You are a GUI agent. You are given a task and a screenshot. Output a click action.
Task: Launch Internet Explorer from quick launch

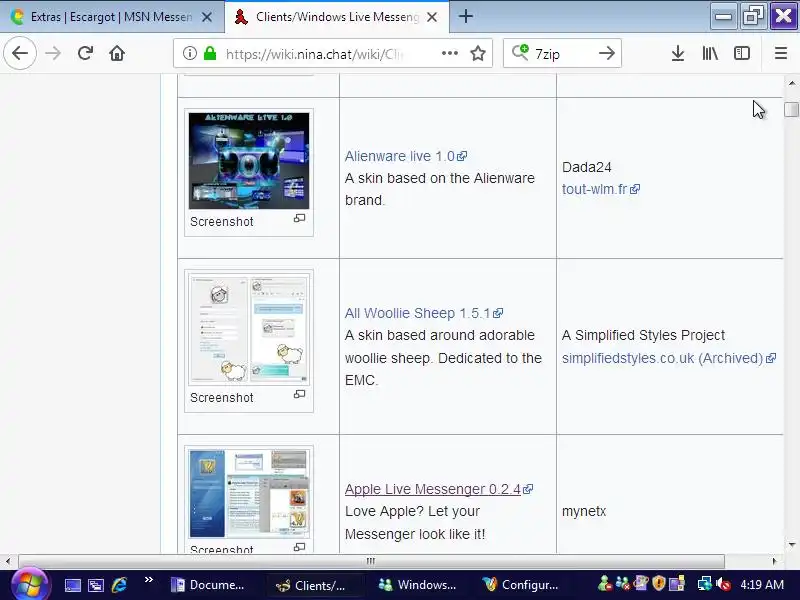coord(119,585)
